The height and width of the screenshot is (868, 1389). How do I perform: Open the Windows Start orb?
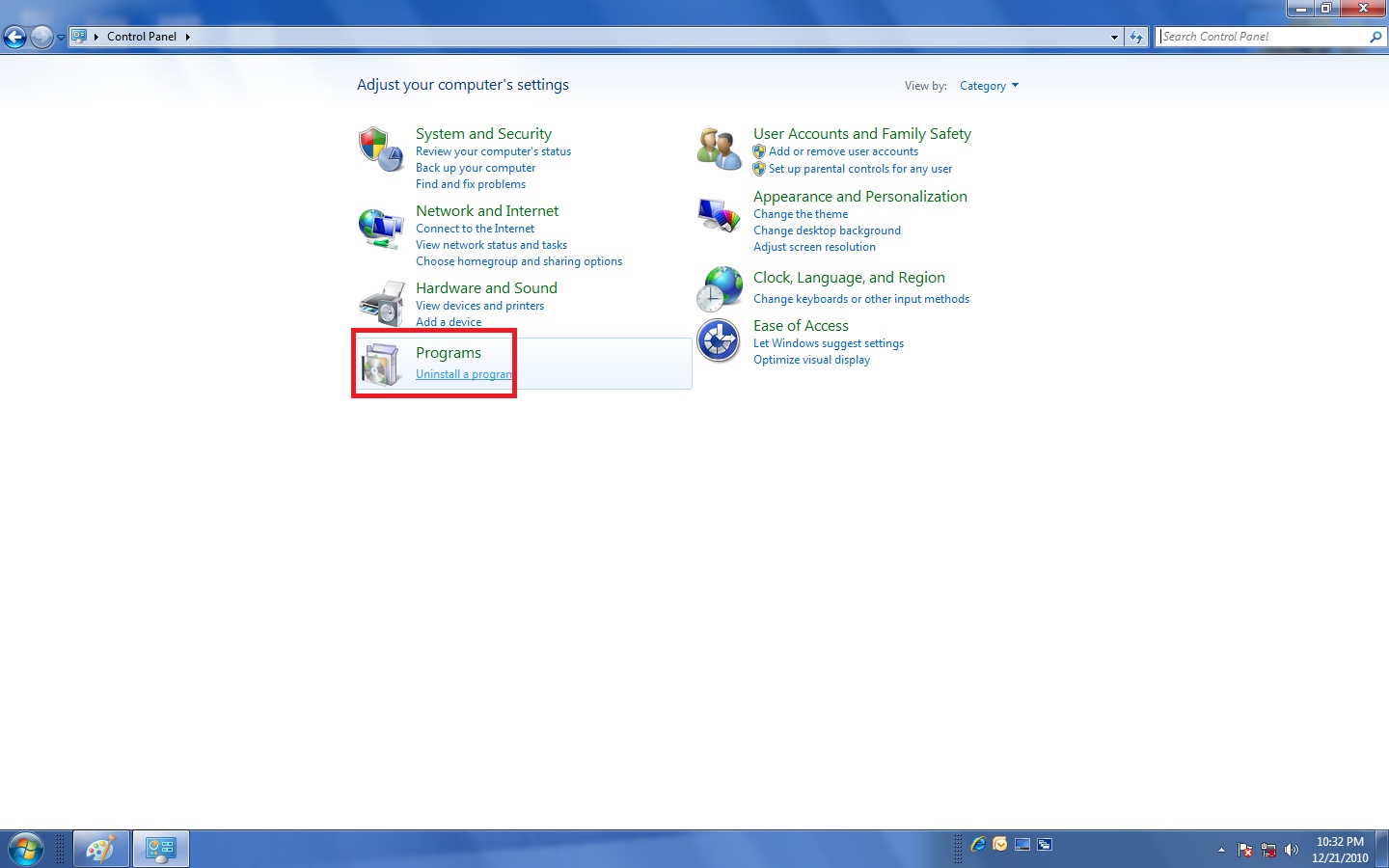tap(26, 850)
